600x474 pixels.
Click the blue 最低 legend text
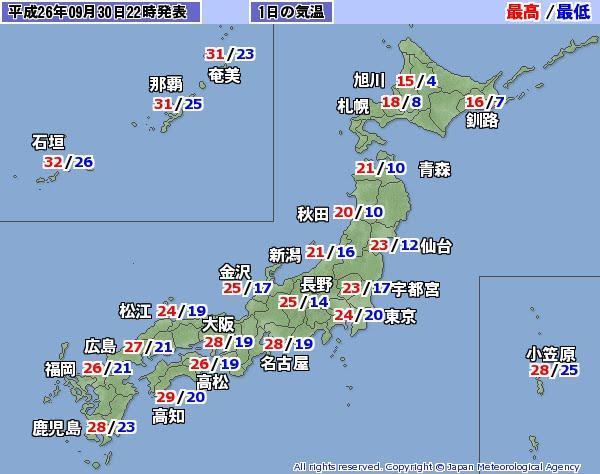(572, 12)
